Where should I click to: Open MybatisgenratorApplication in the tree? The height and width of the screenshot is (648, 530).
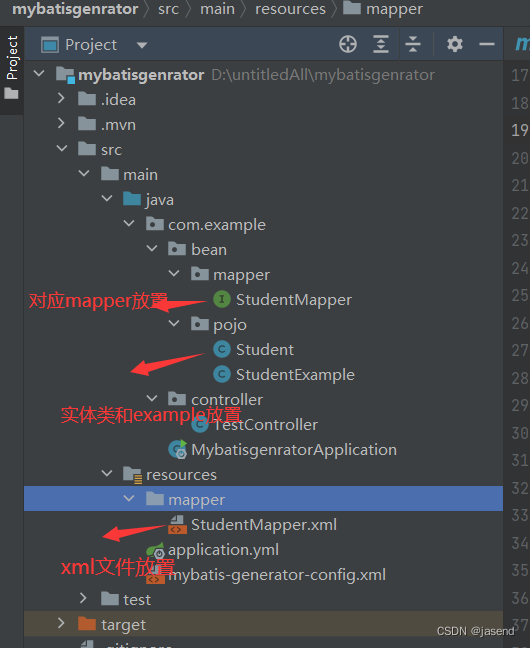click(294, 450)
